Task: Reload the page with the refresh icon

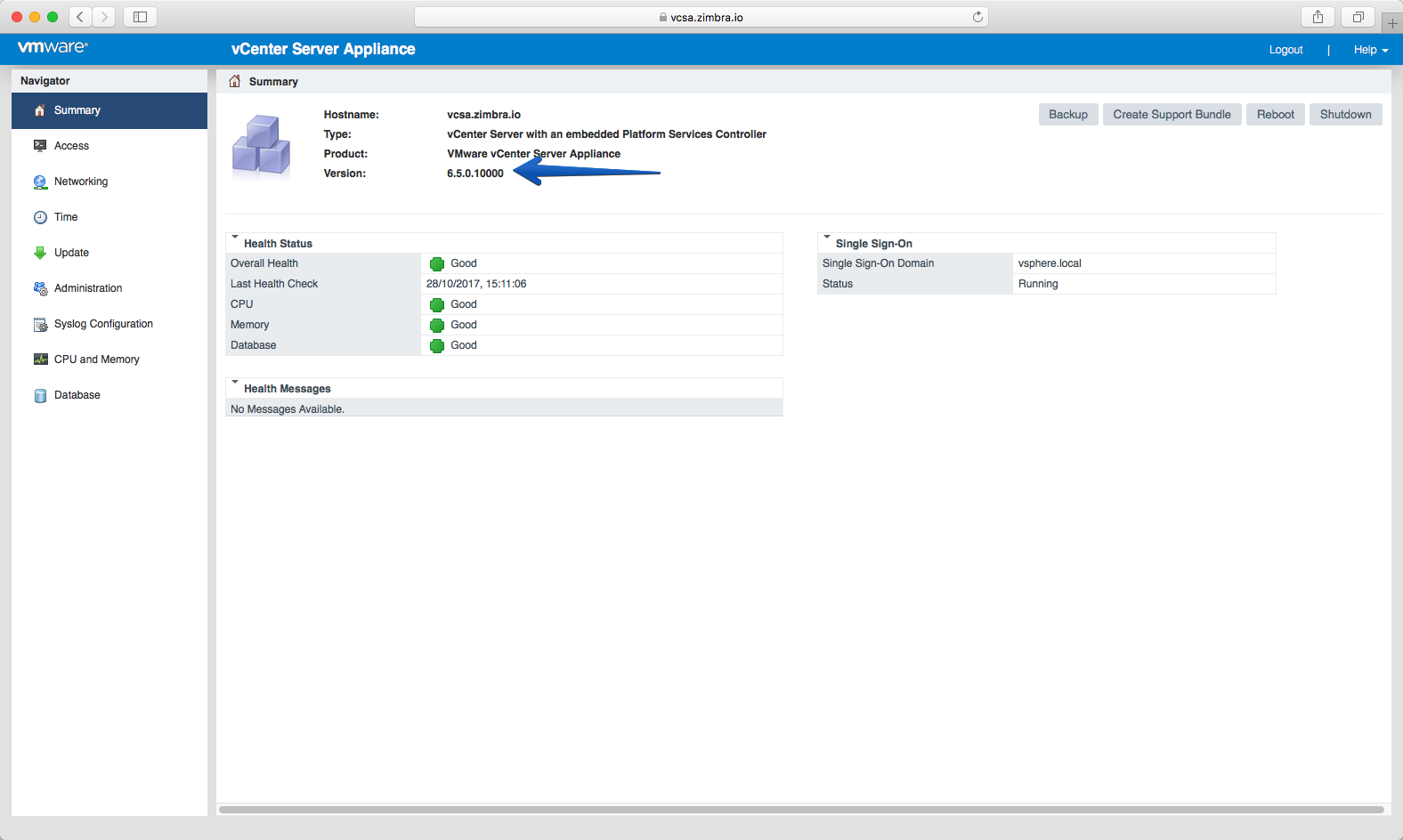Action: (x=977, y=17)
